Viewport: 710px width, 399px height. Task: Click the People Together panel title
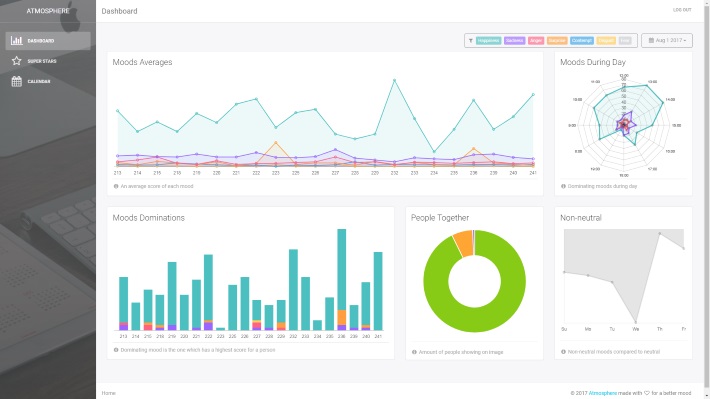(440, 218)
